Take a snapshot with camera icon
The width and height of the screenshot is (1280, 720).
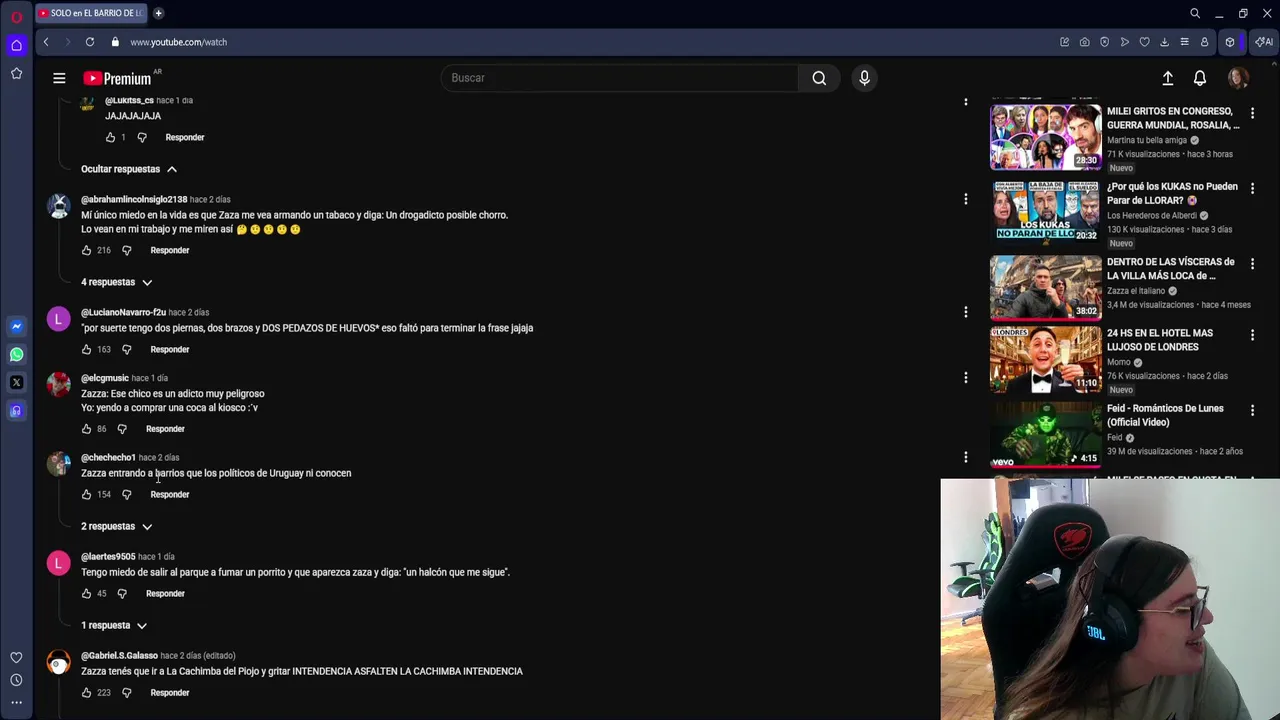click(1085, 42)
